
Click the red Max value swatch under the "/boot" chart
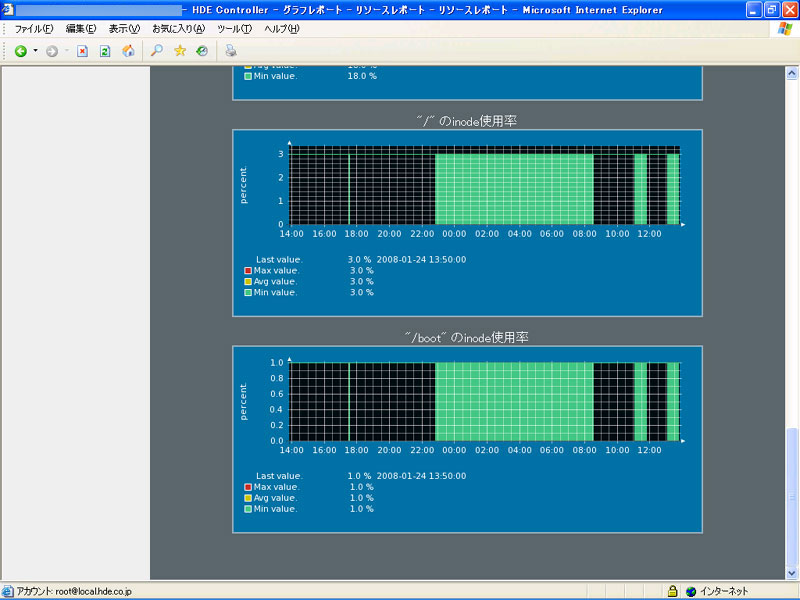248,487
